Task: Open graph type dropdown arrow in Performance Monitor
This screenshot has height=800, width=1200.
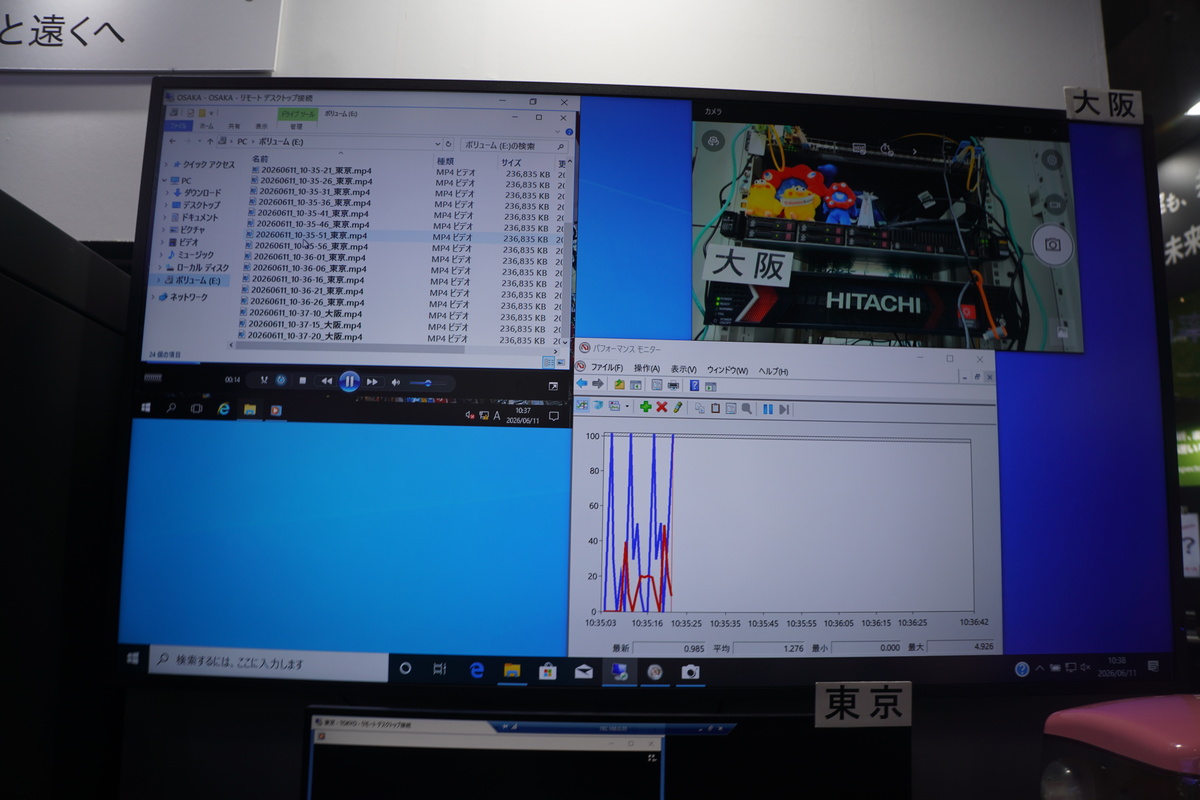Action: [627, 406]
